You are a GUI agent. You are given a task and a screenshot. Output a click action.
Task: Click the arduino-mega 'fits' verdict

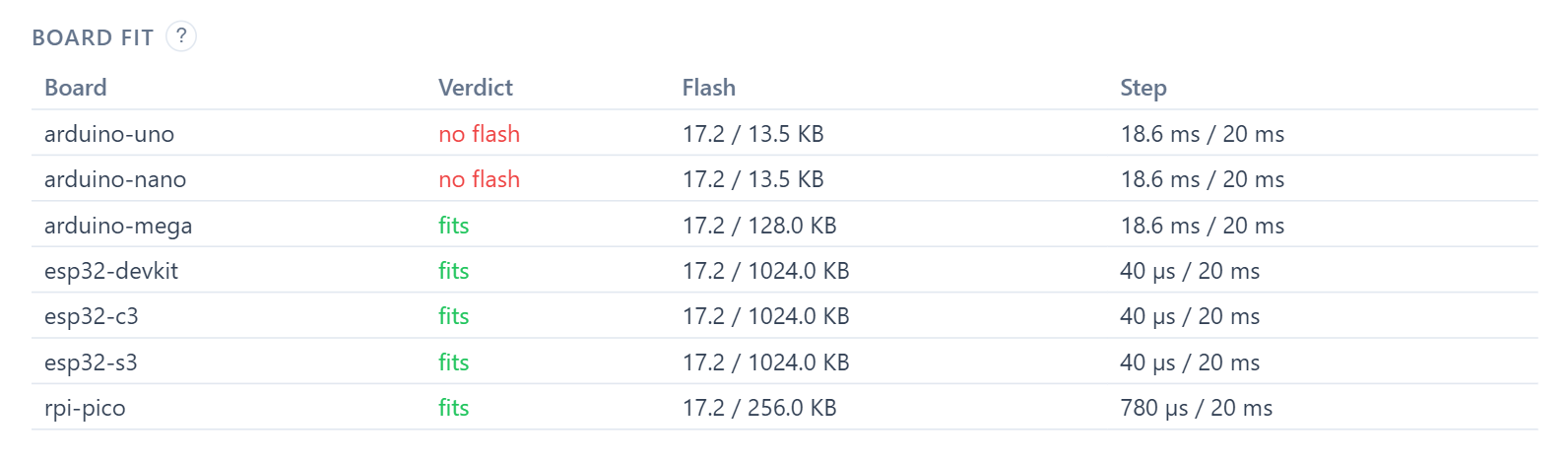(454, 226)
